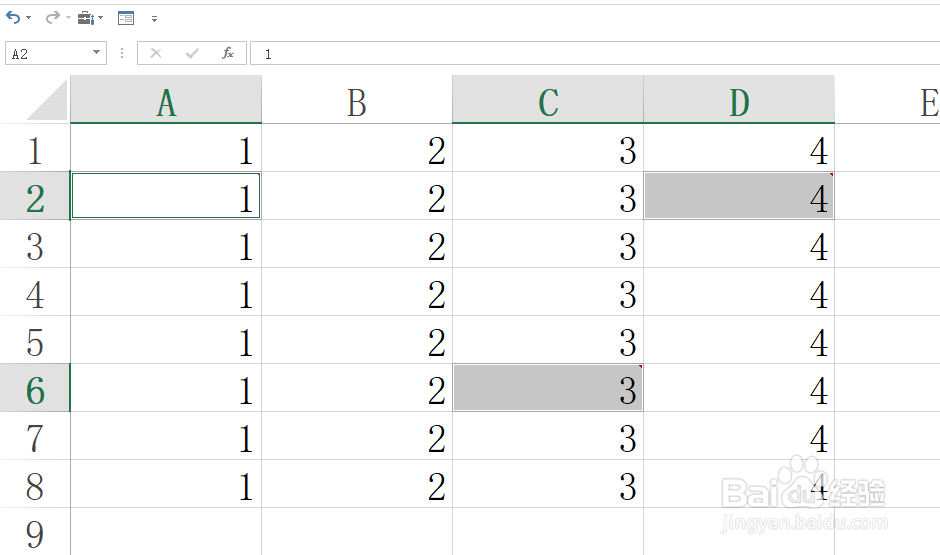Select column B header
This screenshot has height=555, width=940.
pyautogui.click(x=356, y=101)
